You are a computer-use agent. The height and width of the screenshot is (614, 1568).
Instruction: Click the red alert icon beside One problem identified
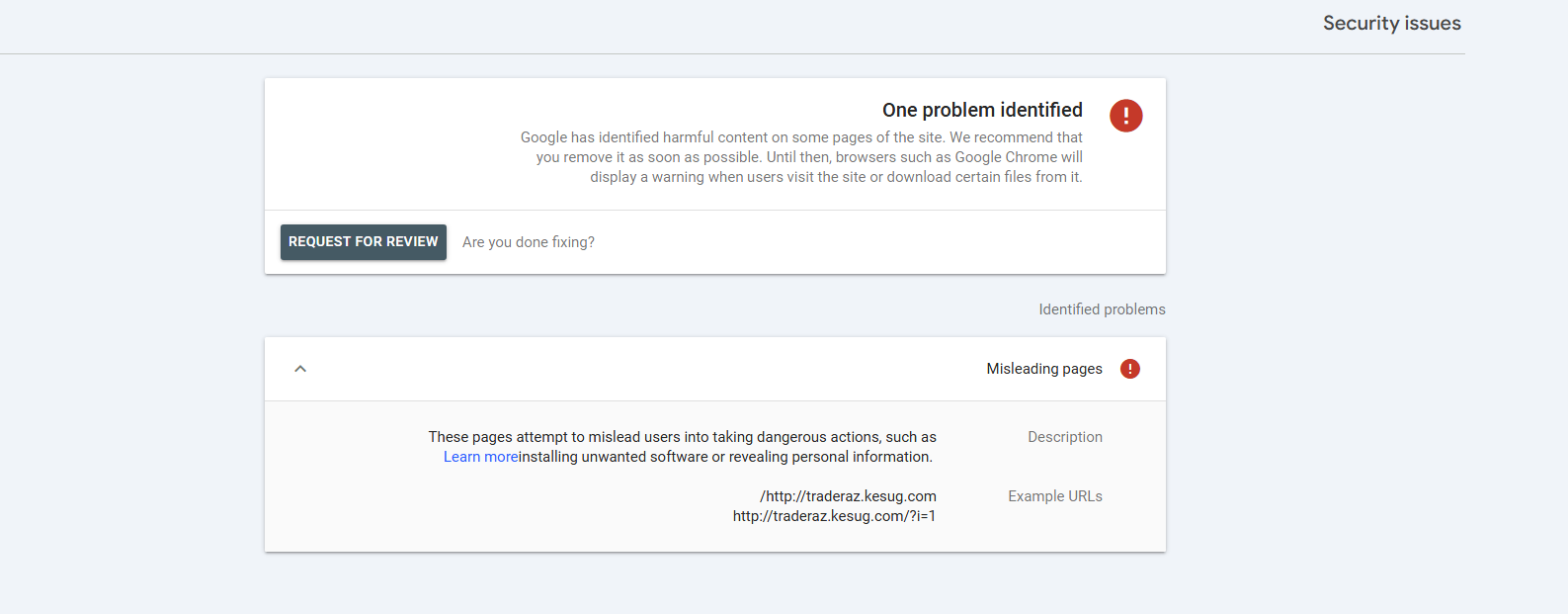click(1125, 116)
